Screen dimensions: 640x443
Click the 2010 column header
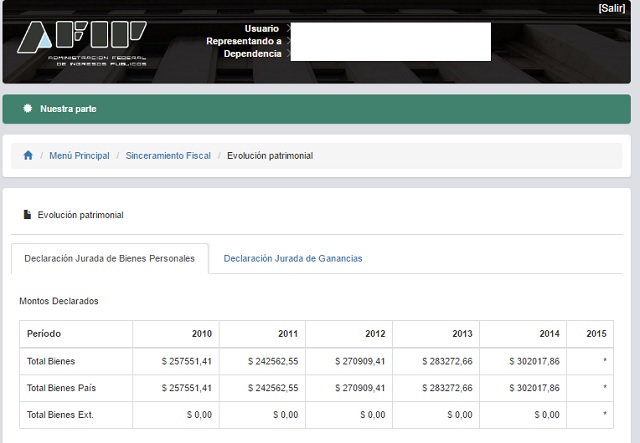[x=202, y=333]
